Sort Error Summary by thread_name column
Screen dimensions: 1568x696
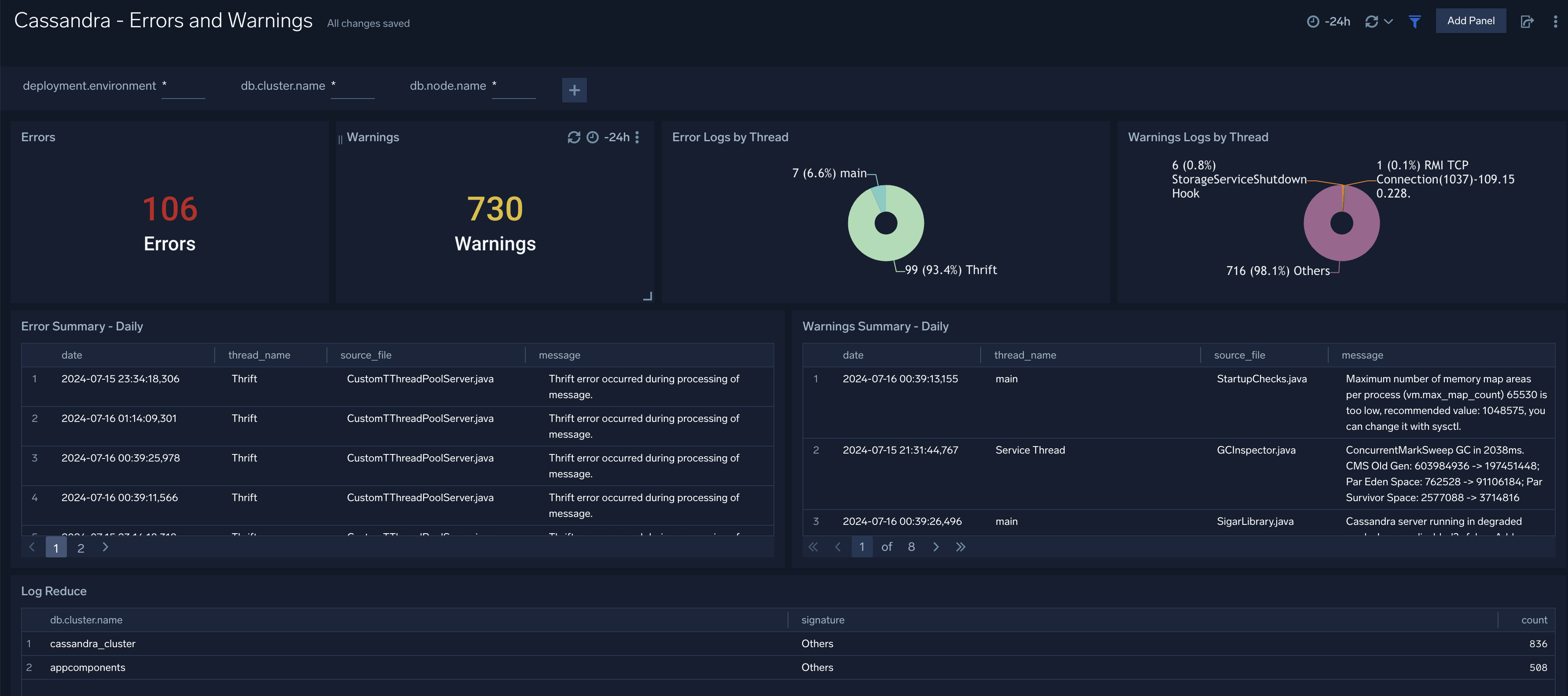[x=259, y=355]
